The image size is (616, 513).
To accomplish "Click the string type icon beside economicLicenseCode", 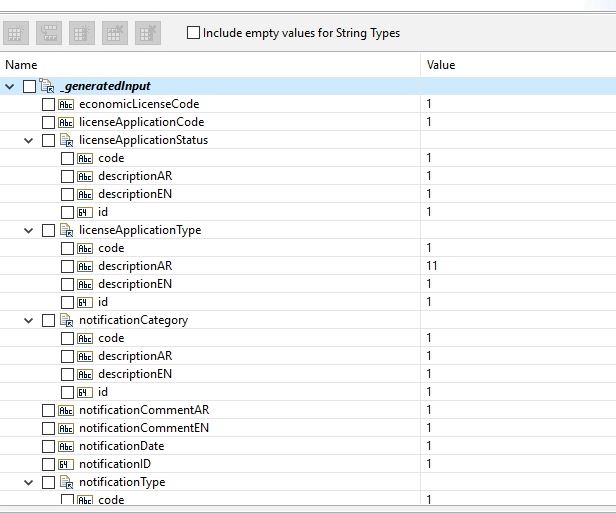I will [67, 104].
